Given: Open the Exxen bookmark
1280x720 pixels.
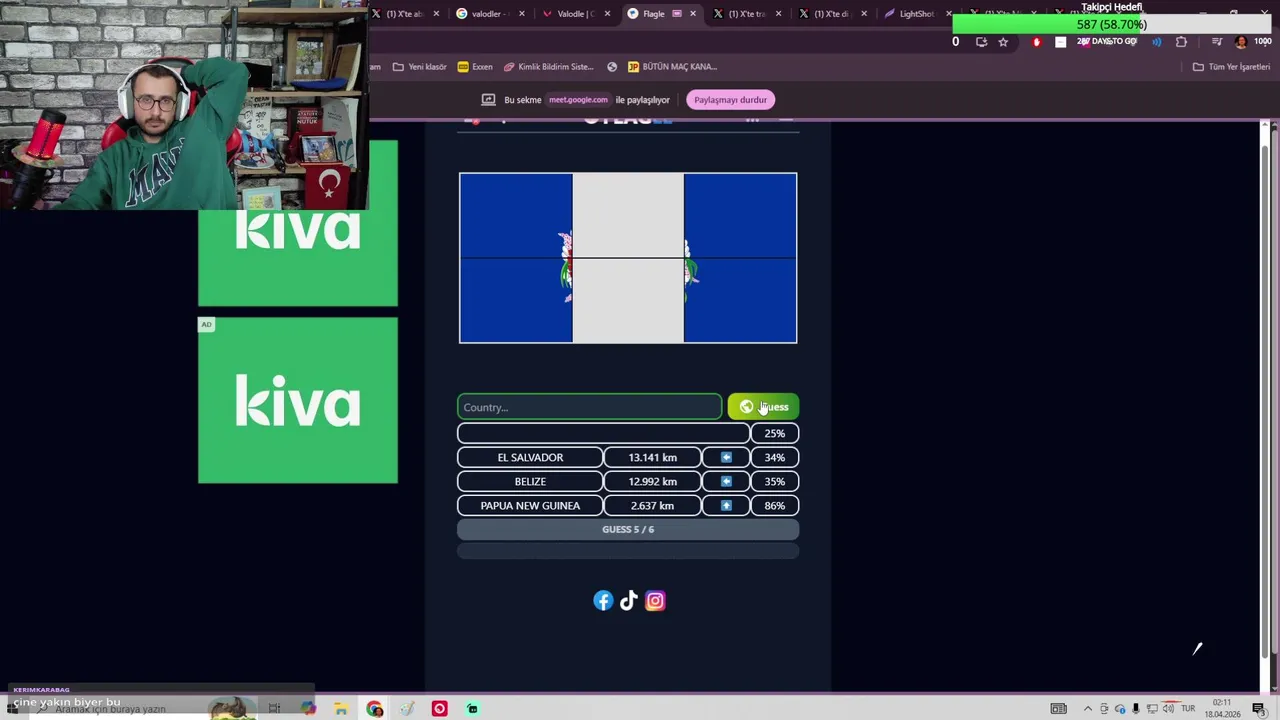Looking at the screenshot, I should click(x=475, y=67).
